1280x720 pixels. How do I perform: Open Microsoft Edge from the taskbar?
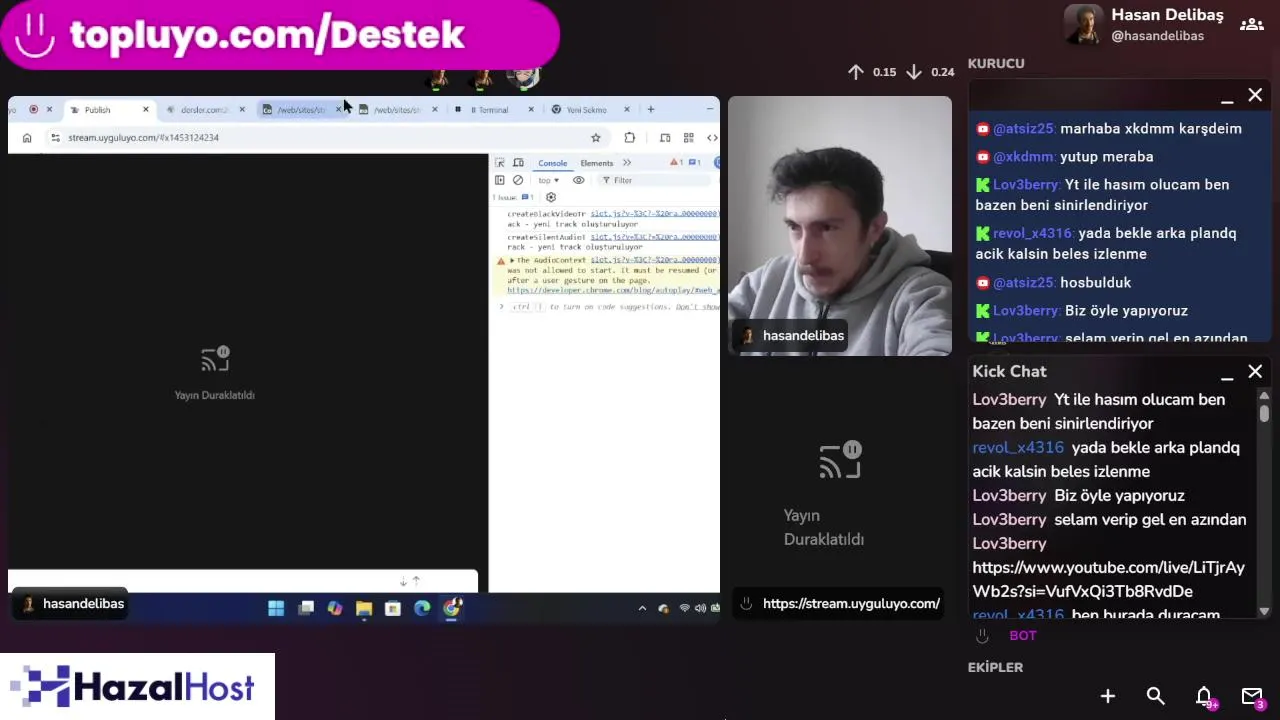(422, 608)
